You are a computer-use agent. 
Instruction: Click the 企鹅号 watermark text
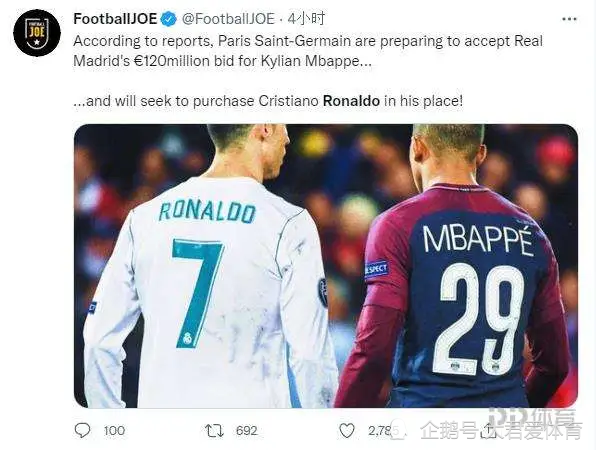(501, 431)
